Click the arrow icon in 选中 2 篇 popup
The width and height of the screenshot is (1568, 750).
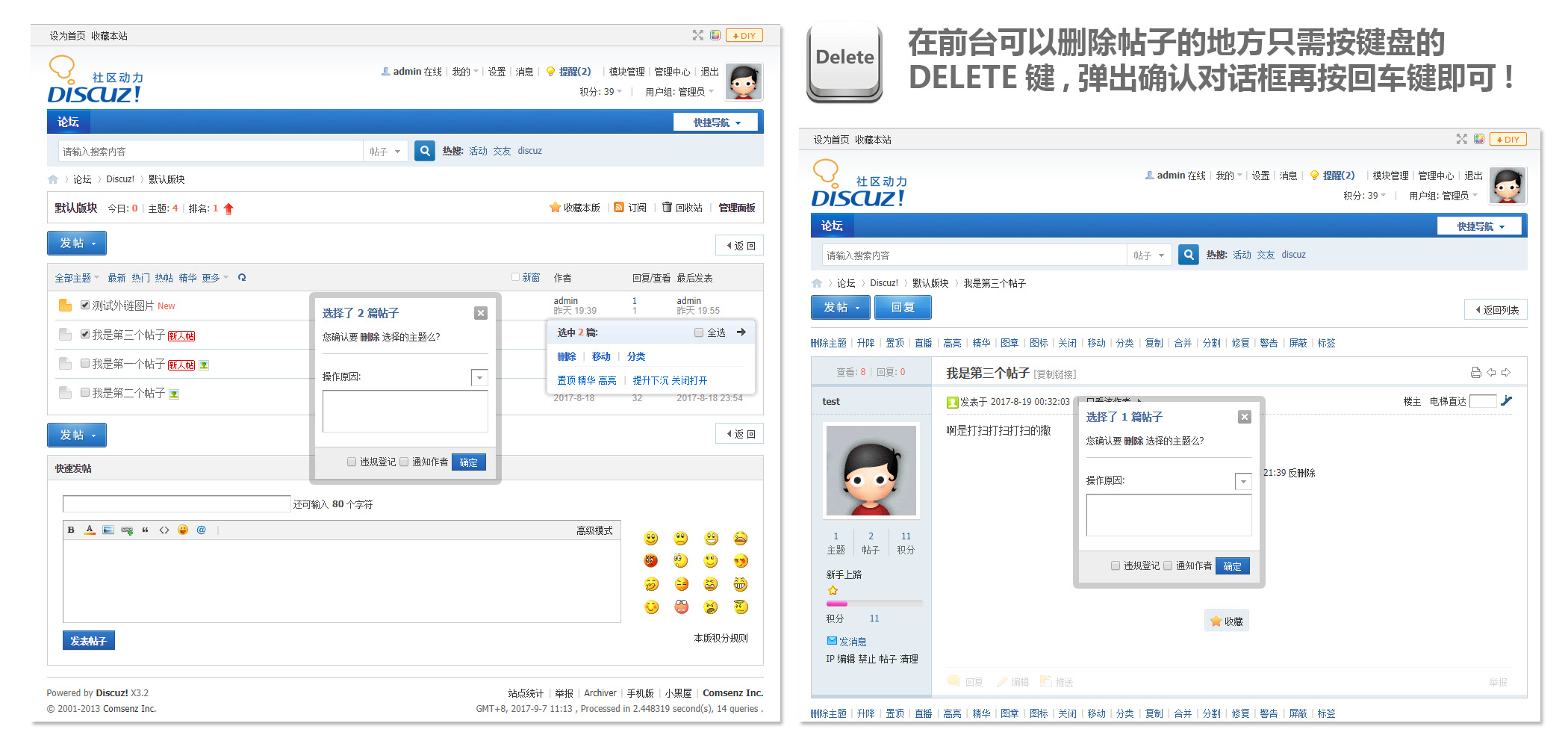[741, 332]
